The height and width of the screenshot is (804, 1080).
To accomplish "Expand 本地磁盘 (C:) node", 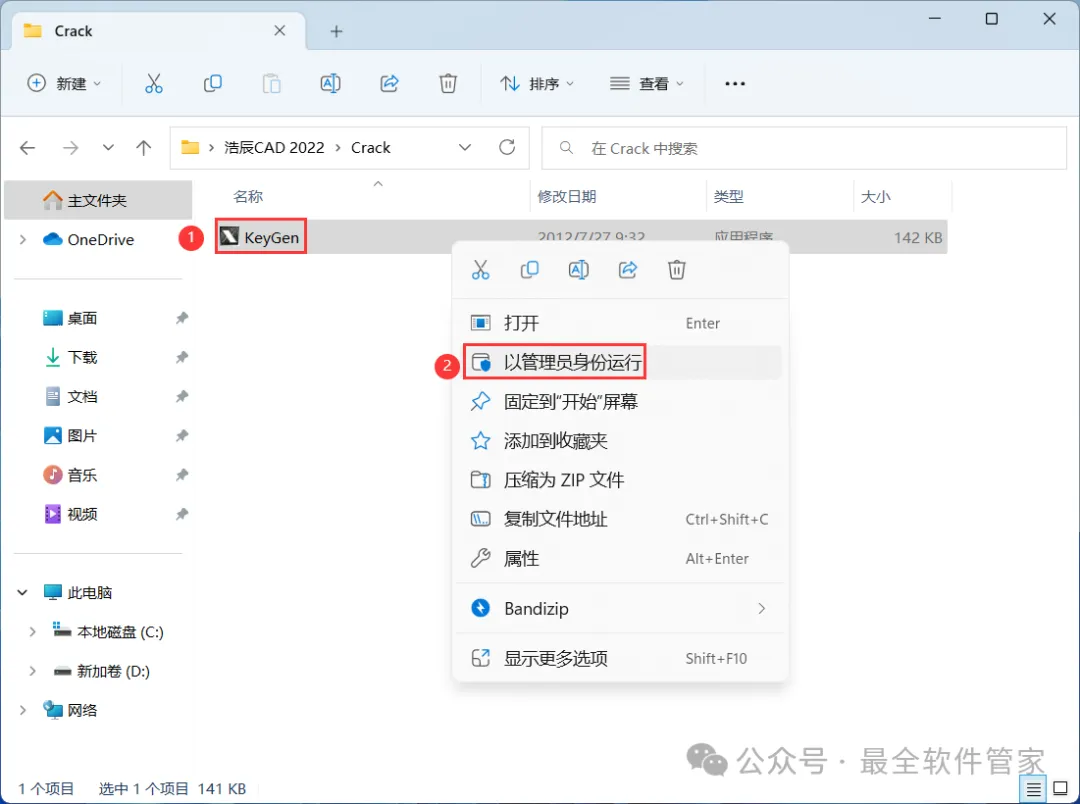I will 32,632.
